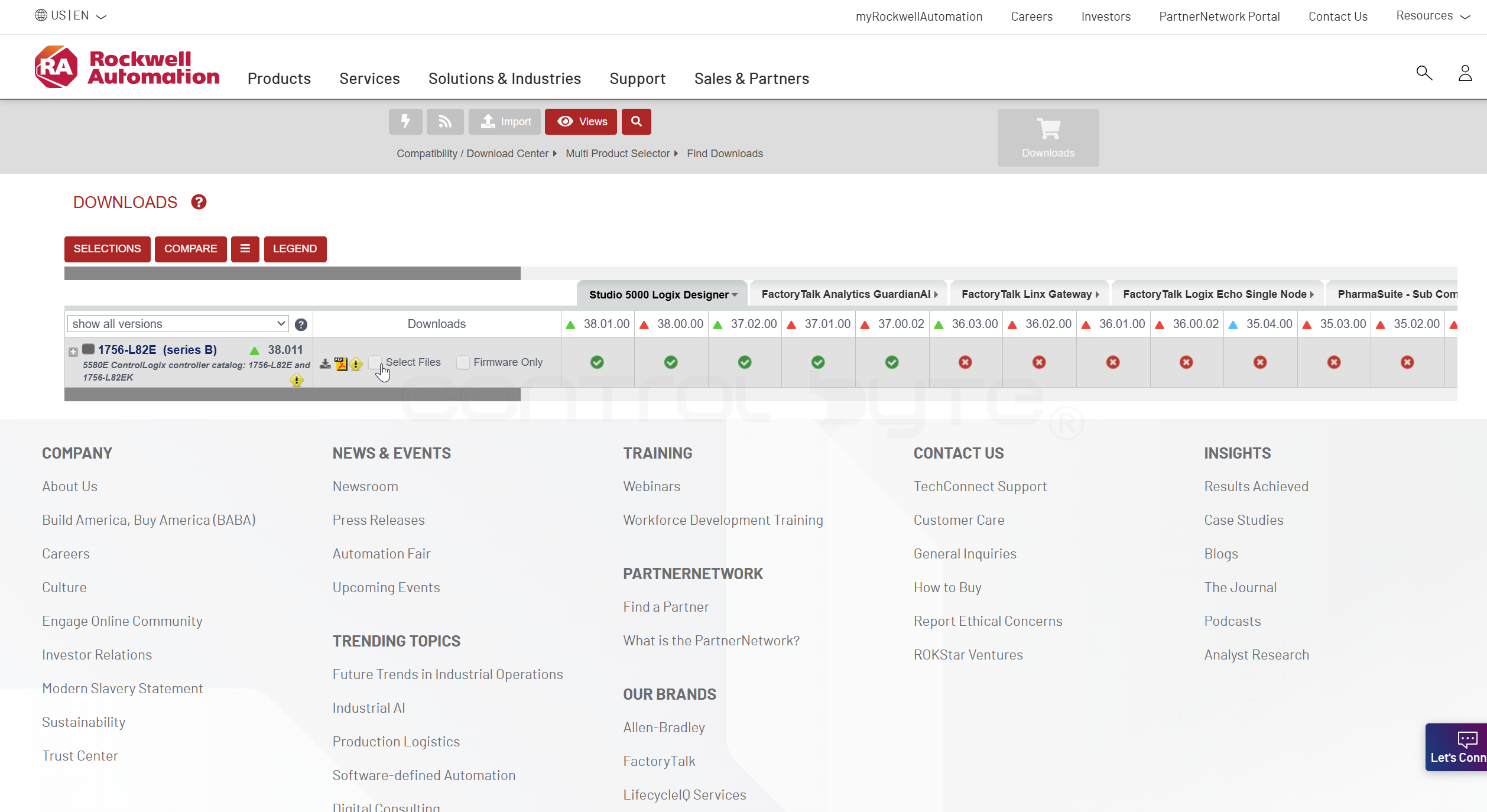Screen dimensions: 1487x812
Task: Show the LEGEND
Action: coord(295,249)
